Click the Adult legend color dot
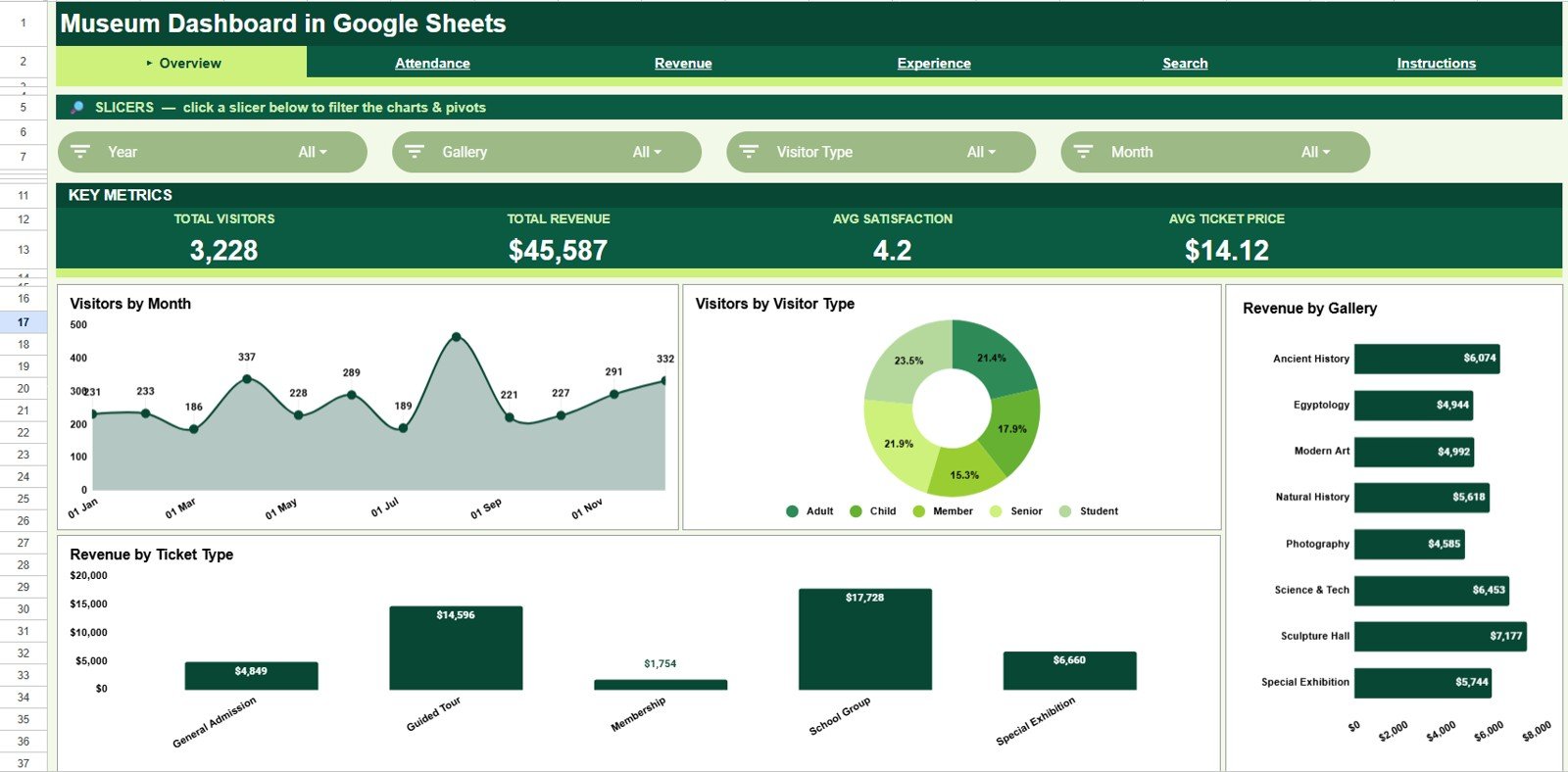The width and height of the screenshot is (1568, 772). point(792,511)
